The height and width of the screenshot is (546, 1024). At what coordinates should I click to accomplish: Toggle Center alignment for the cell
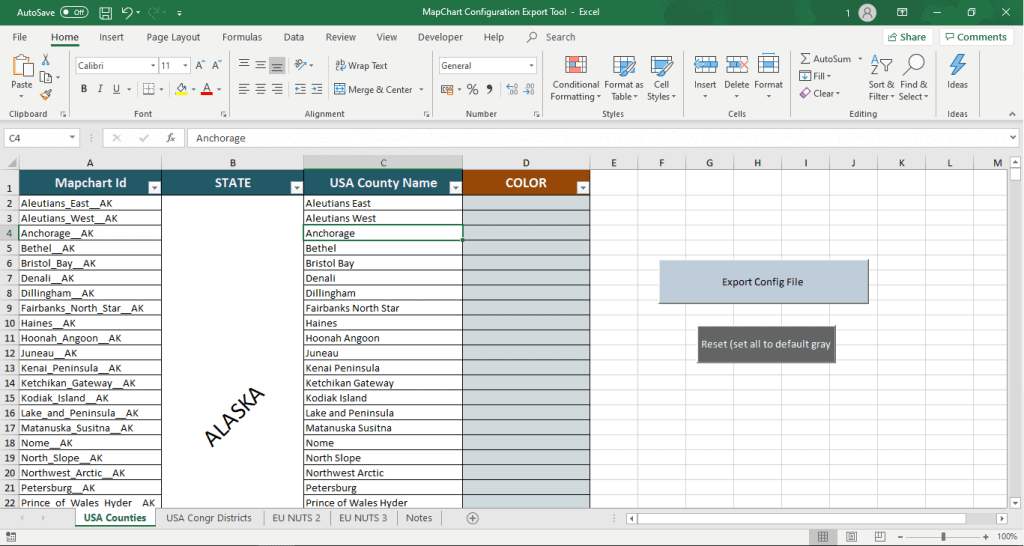pyautogui.click(x=261, y=89)
